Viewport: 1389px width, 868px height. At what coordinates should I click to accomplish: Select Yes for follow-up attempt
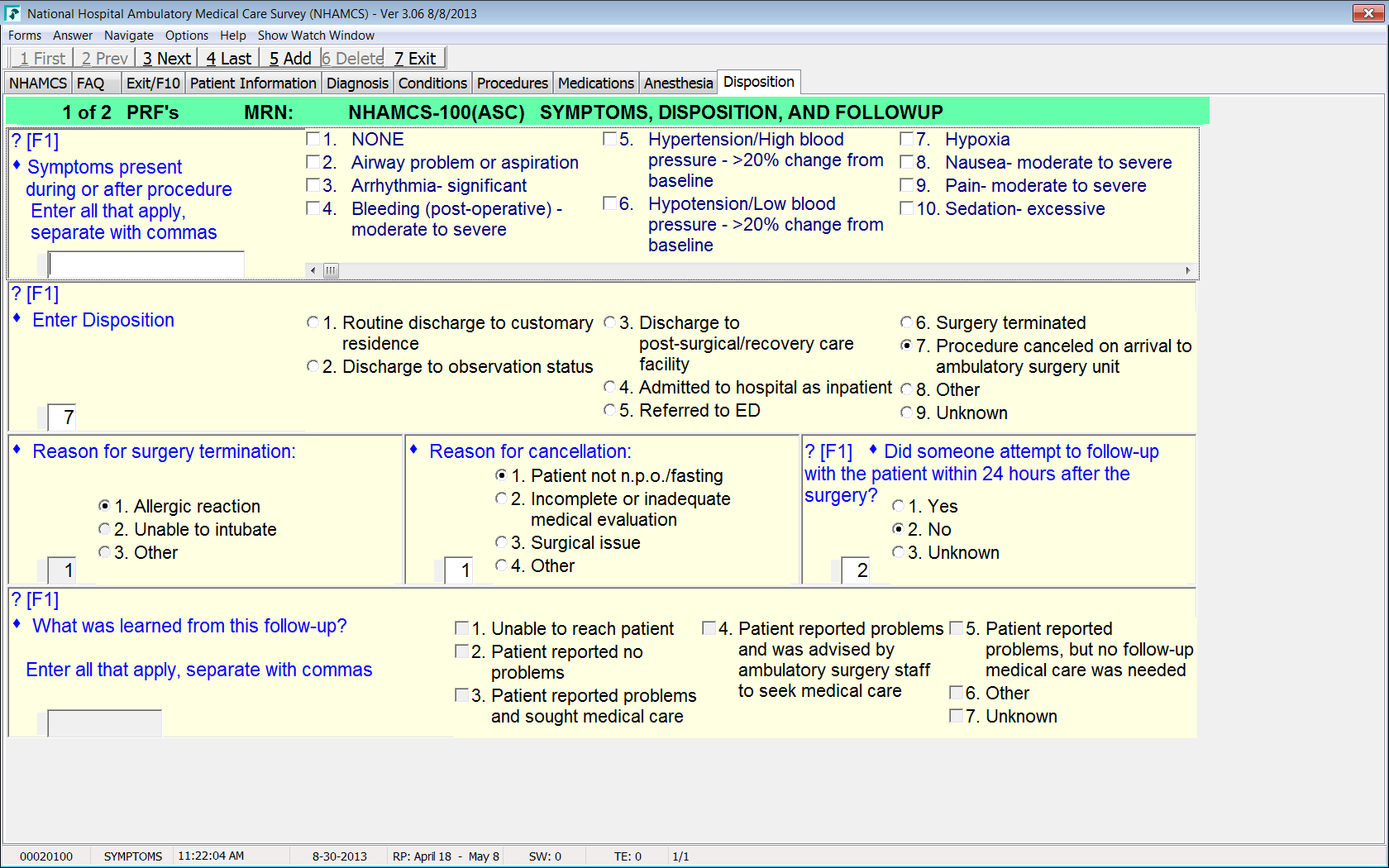pyautogui.click(x=899, y=506)
